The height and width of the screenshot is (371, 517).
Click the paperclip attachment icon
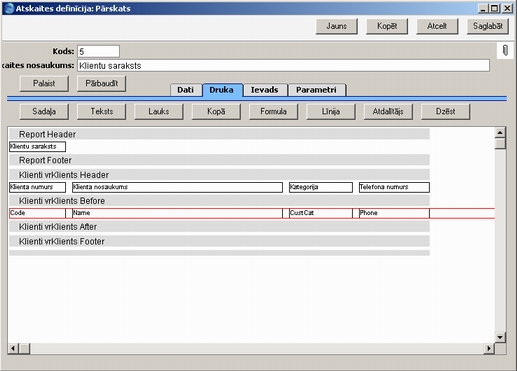tap(505, 51)
